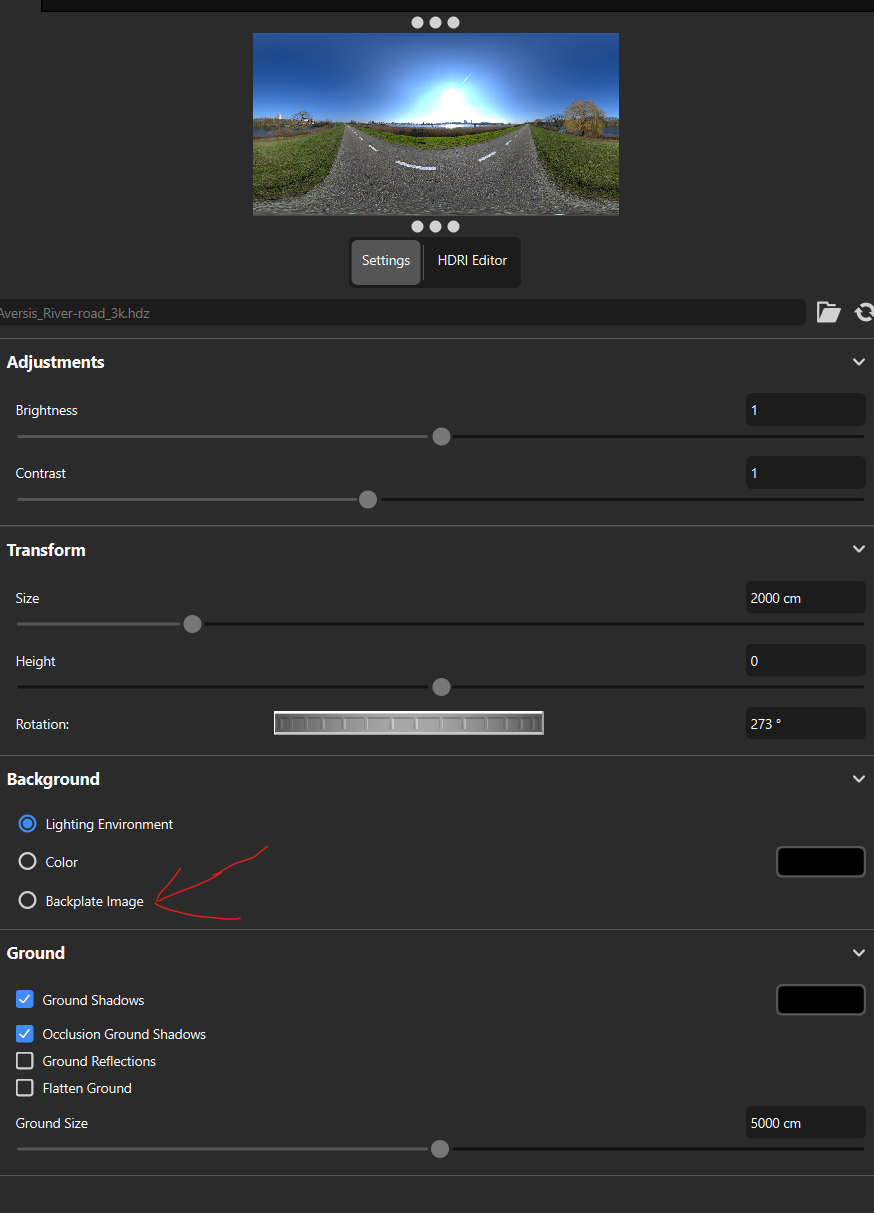Screen dimensions: 874x1213
Task: Click the Size slider handle
Action: [x=193, y=624]
